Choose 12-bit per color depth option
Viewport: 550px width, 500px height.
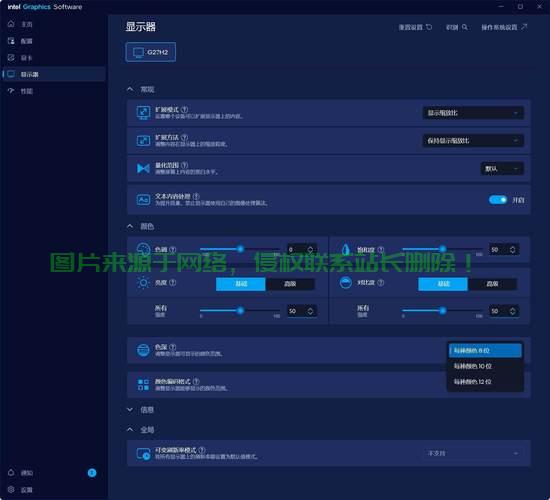[x=485, y=381]
